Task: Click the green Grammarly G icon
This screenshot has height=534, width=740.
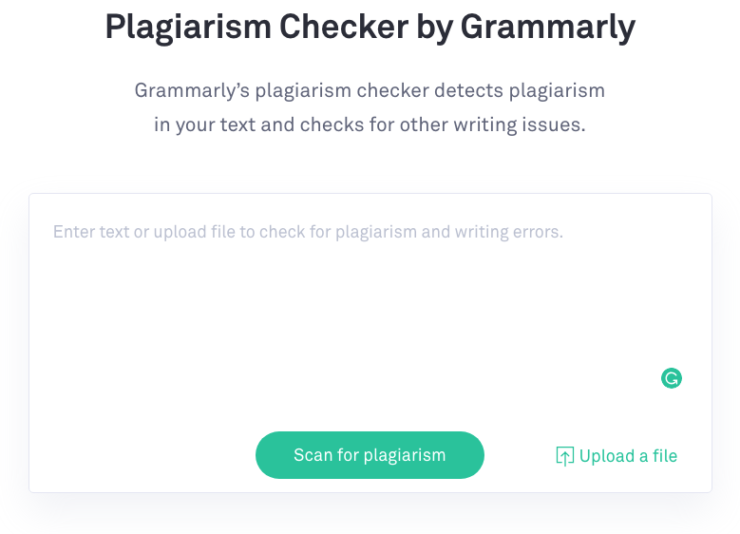Action: point(672,378)
